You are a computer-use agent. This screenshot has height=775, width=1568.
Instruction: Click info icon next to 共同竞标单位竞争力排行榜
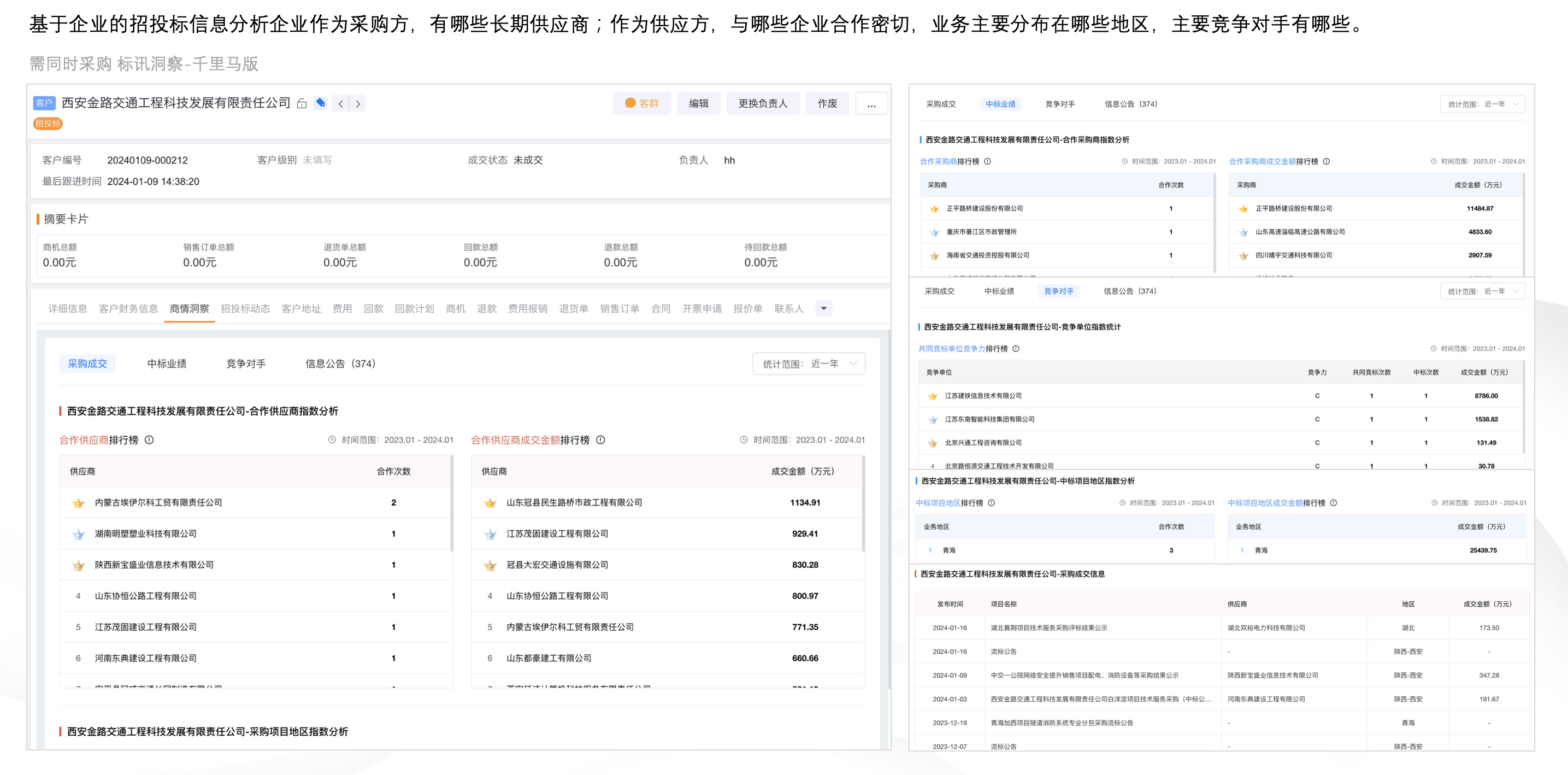pyautogui.click(x=1015, y=348)
